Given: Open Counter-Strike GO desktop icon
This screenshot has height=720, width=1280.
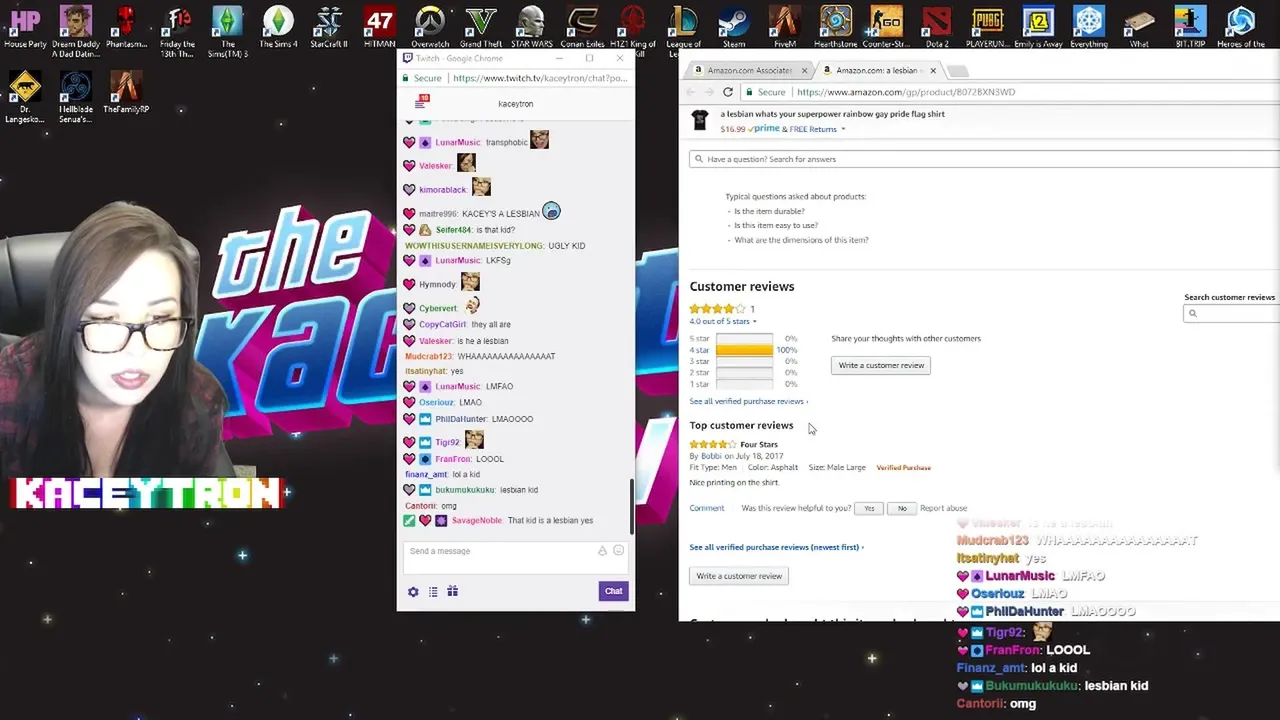Looking at the screenshot, I should (886, 27).
